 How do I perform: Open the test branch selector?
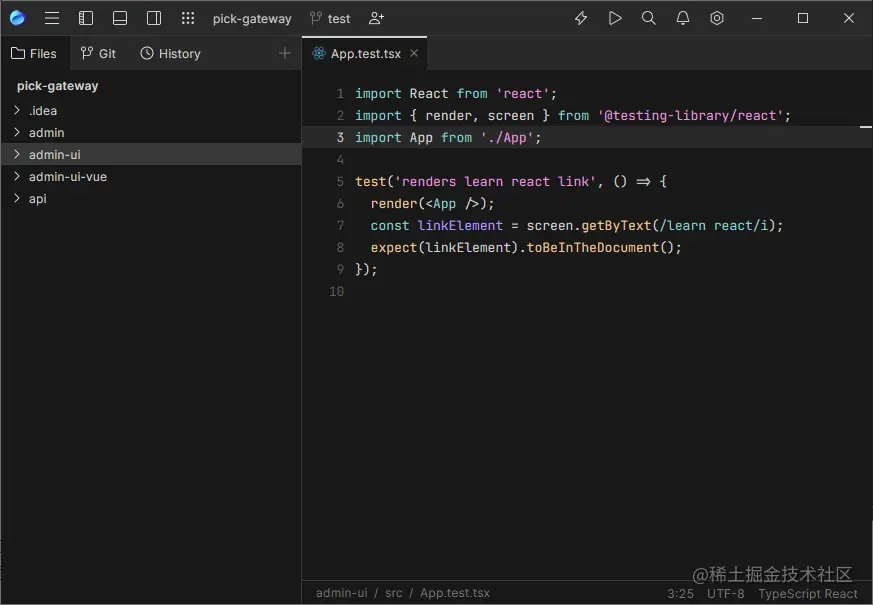tap(330, 19)
